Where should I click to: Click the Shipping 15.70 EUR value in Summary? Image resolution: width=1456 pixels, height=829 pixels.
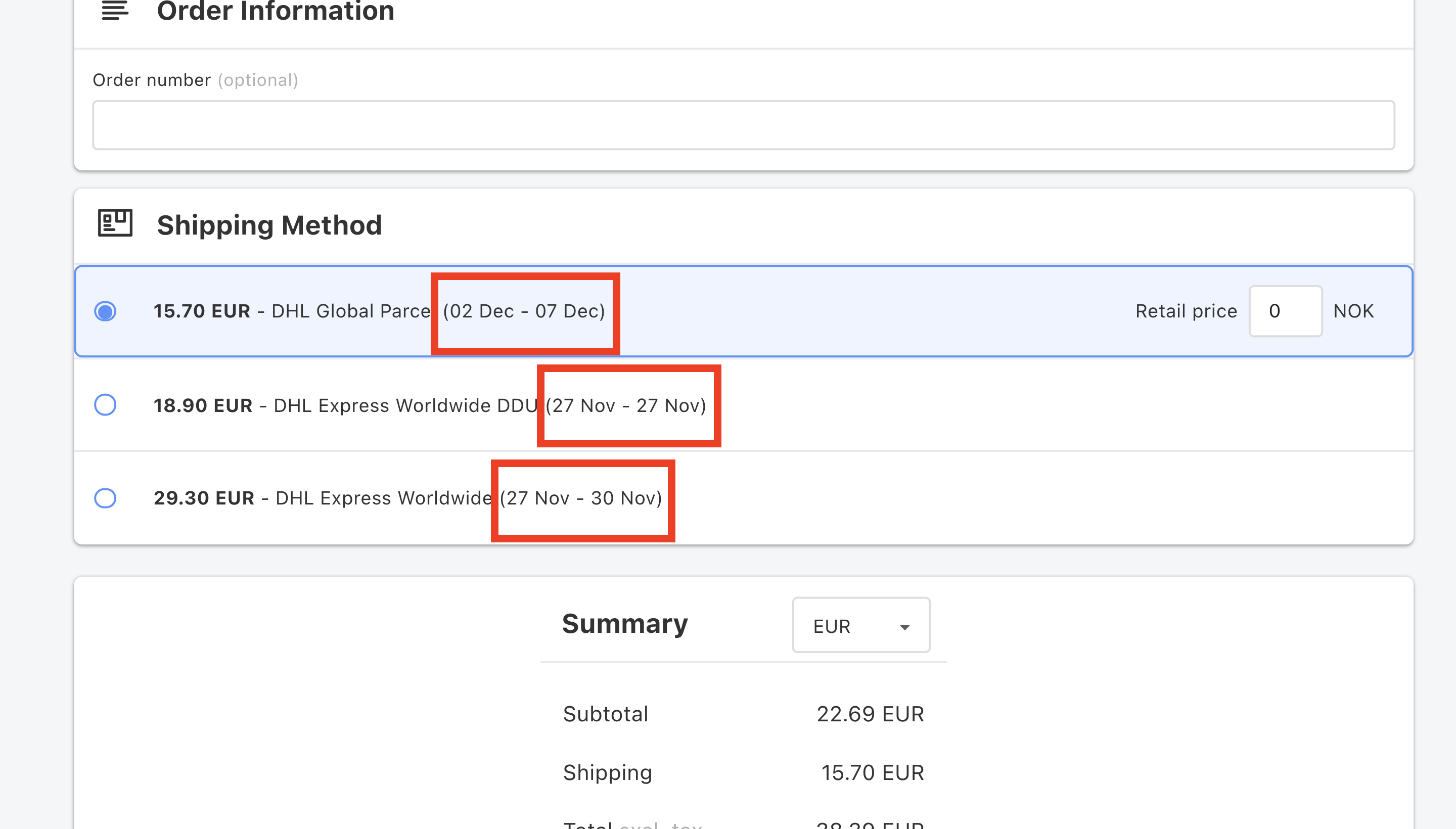(873, 772)
